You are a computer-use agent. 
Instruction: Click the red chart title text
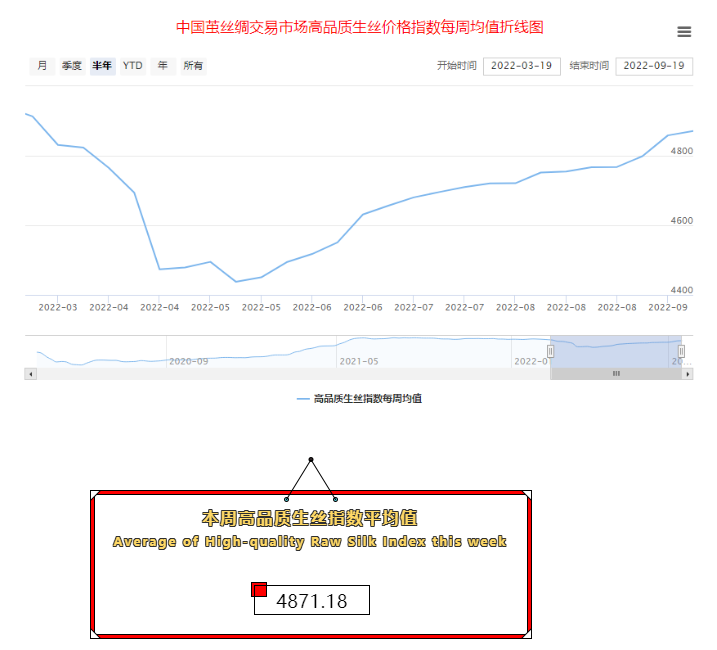point(360,27)
